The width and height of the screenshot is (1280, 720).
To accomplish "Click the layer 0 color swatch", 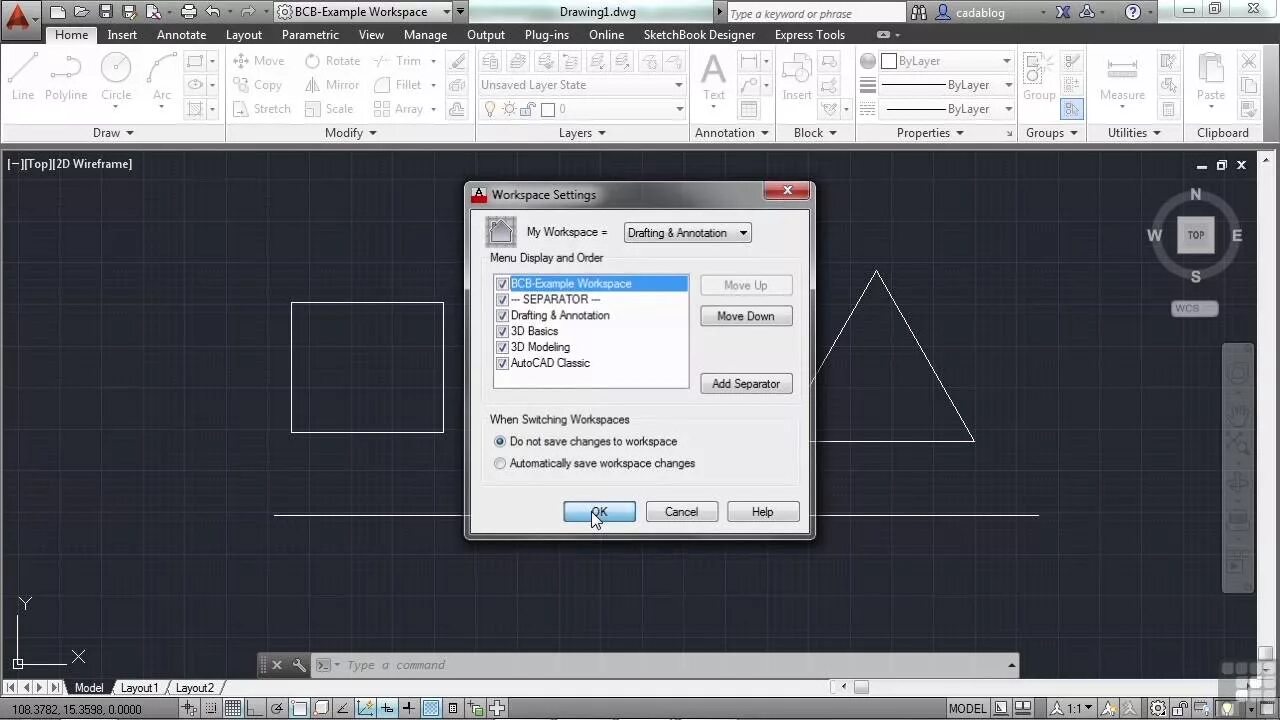I will [547, 109].
